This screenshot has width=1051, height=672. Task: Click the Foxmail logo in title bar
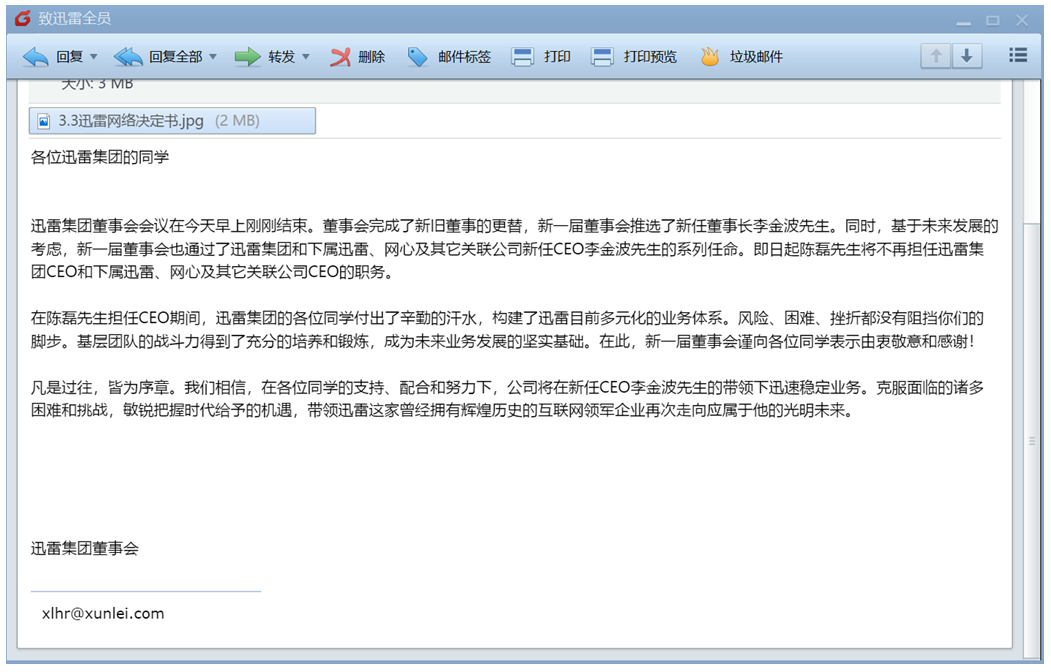[23, 18]
